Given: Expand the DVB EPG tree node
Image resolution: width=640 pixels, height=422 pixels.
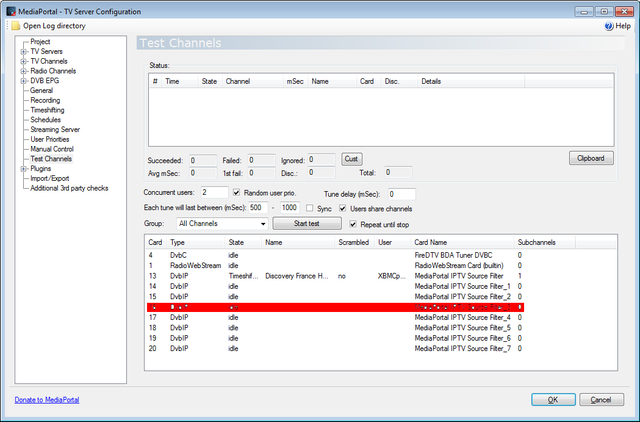Looking at the screenshot, I should pos(23,81).
